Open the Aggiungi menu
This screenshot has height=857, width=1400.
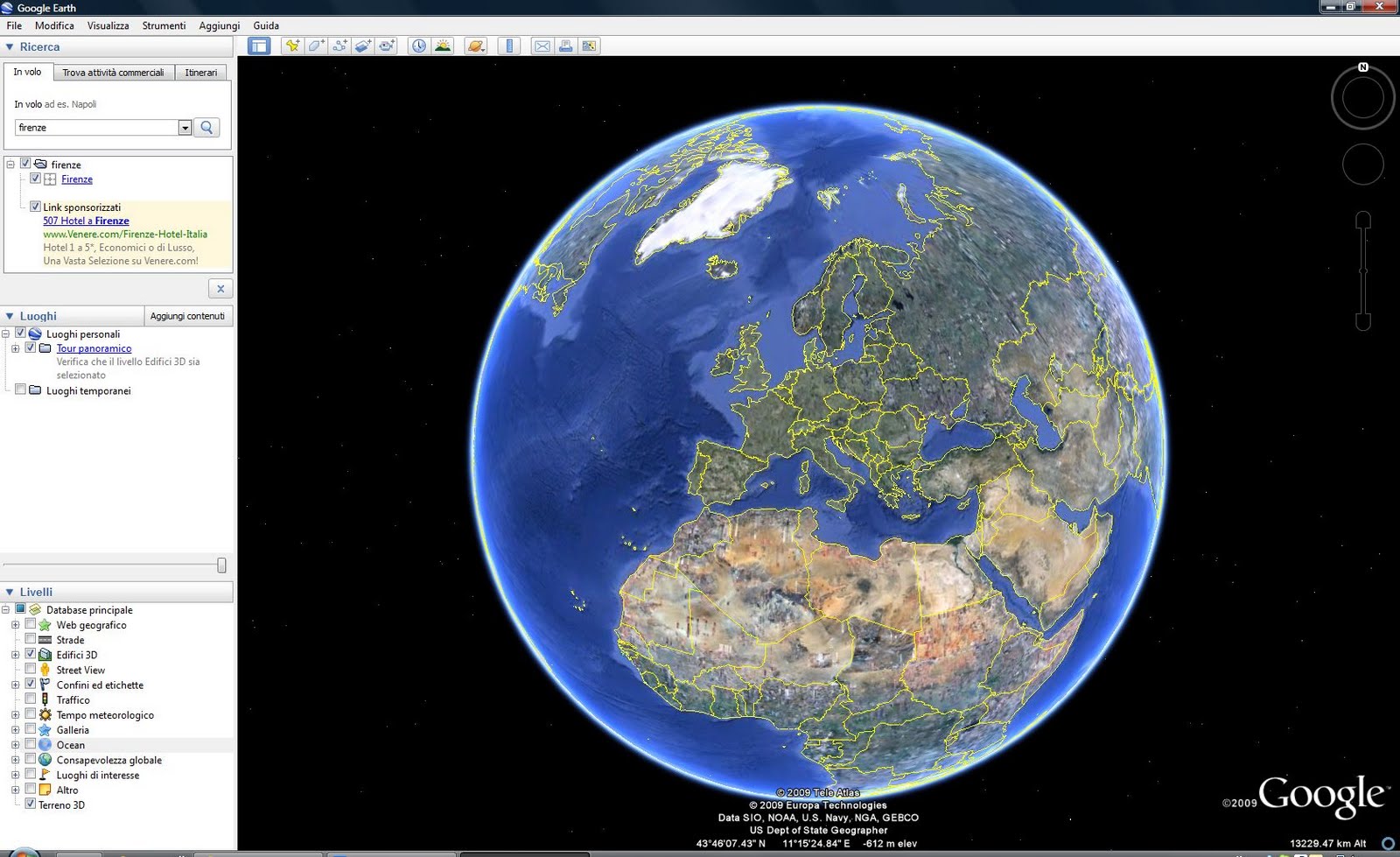219,25
